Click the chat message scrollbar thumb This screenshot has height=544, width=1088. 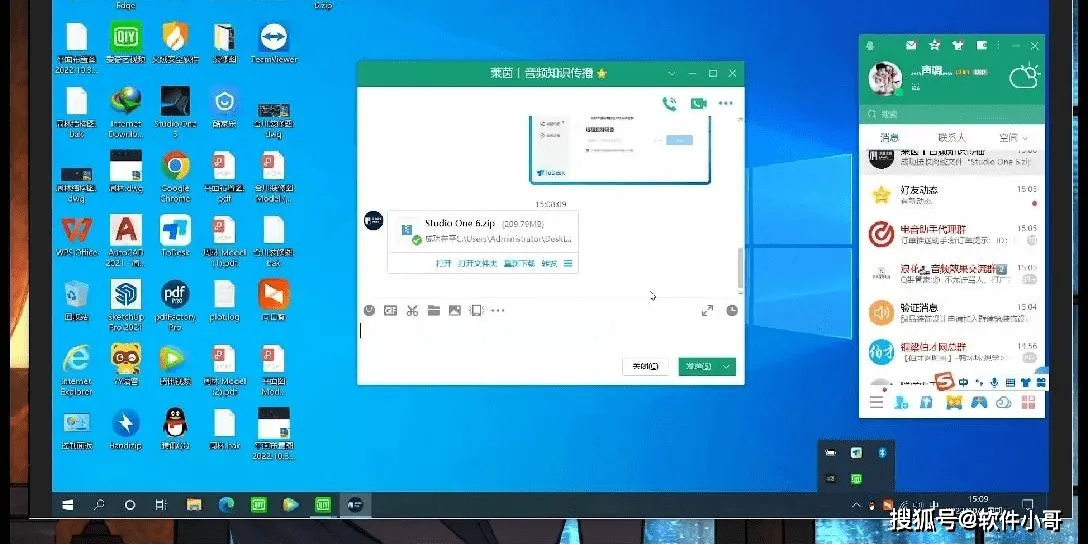[740, 269]
